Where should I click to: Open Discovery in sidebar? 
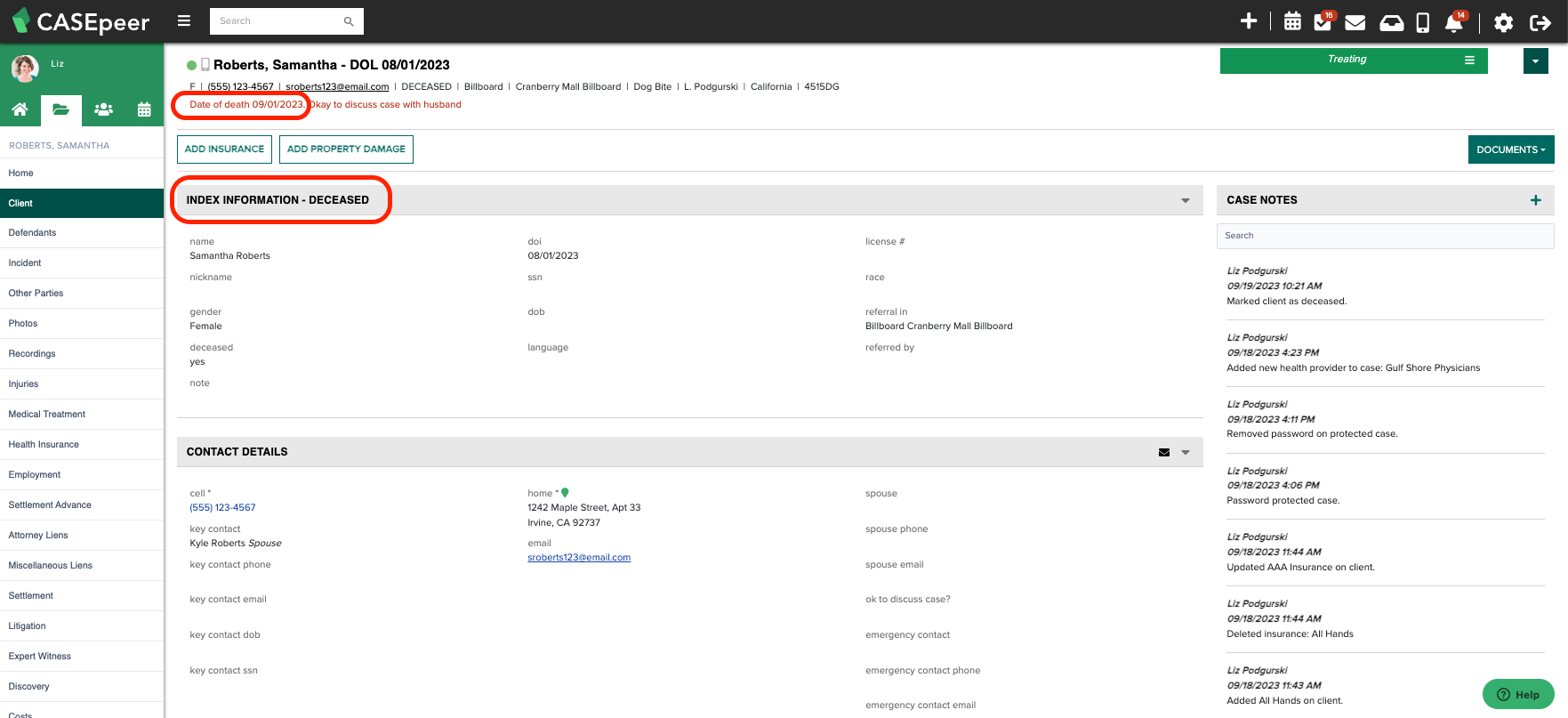(x=82, y=687)
